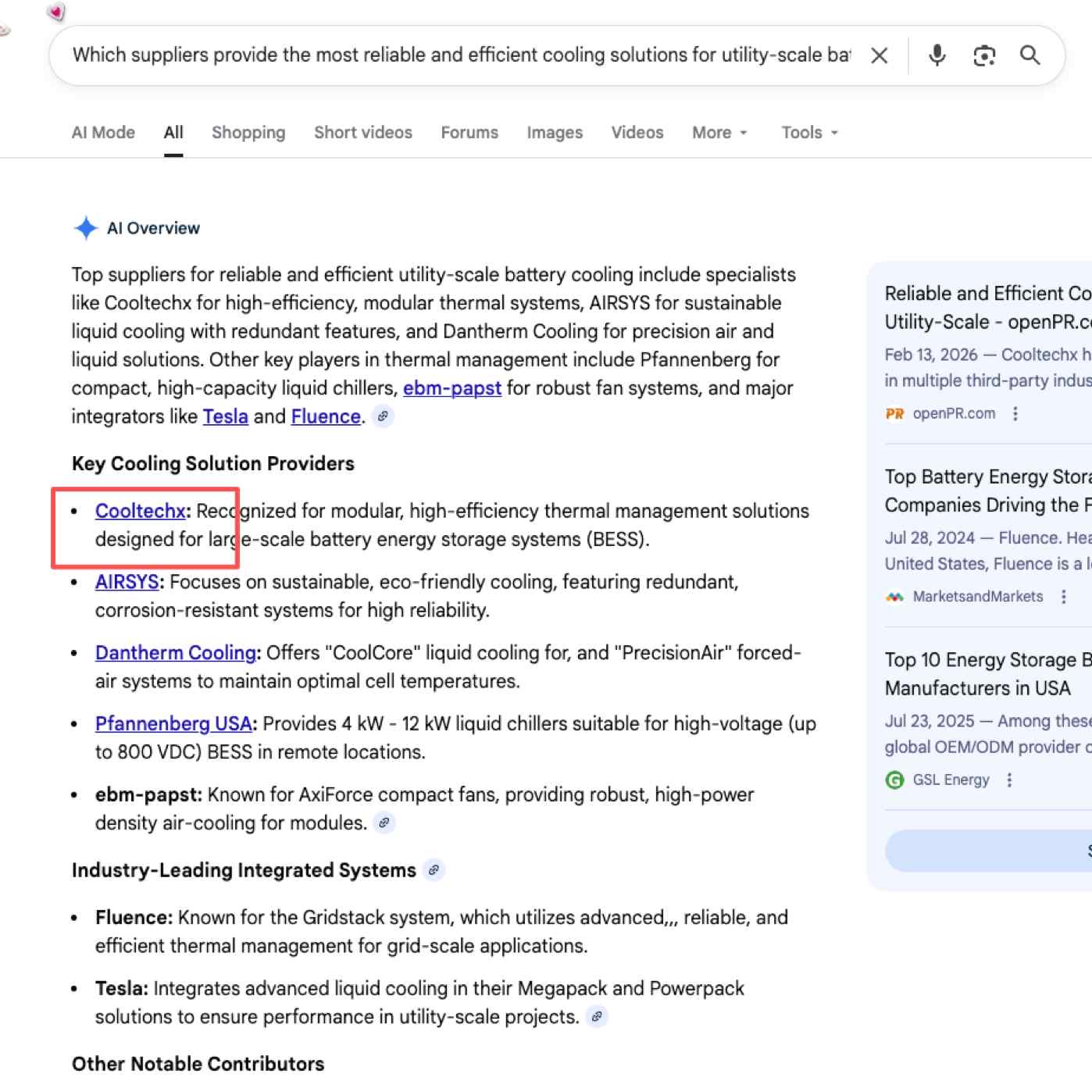1092x1092 pixels.
Task: Open source link icon beside Industry-Leading Integrated Systems
Action: pos(434,870)
